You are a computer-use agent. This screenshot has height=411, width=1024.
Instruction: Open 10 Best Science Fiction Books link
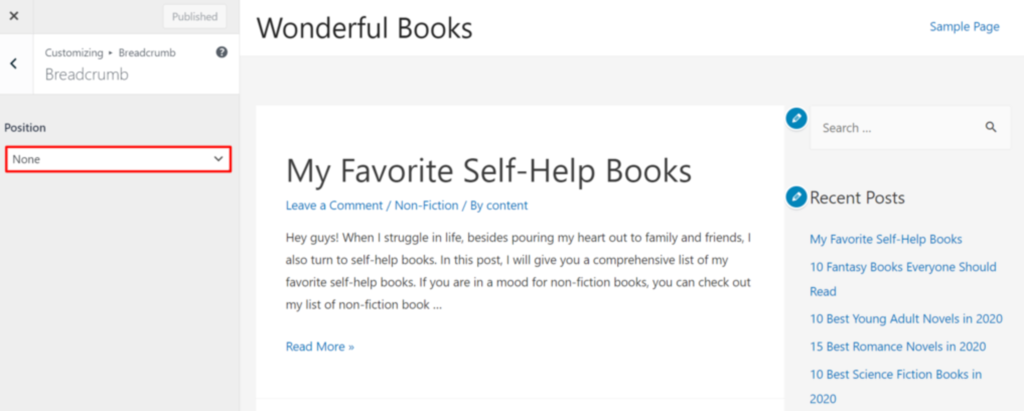pyautogui.click(x=895, y=374)
